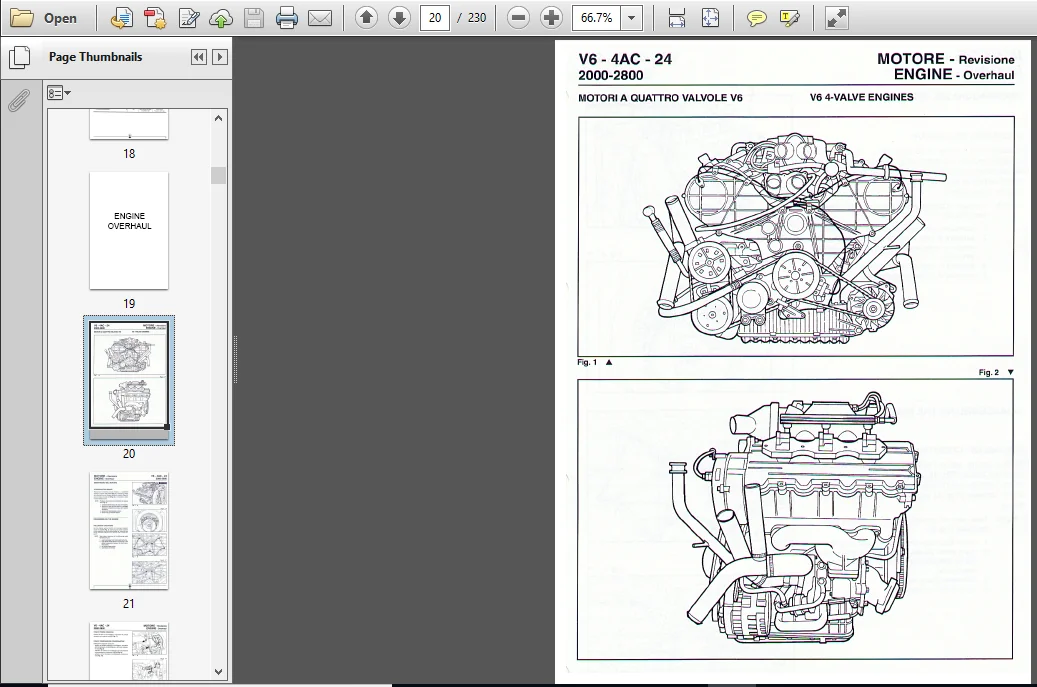Click the 'Fig. 2' caption
The width and height of the screenshot is (1037, 687).
tap(989, 372)
